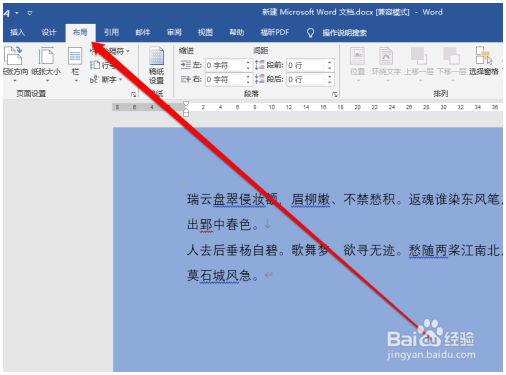Click the first-line indent marker on ruler
This screenshot has width=506, height=375.
click(186, 104)
